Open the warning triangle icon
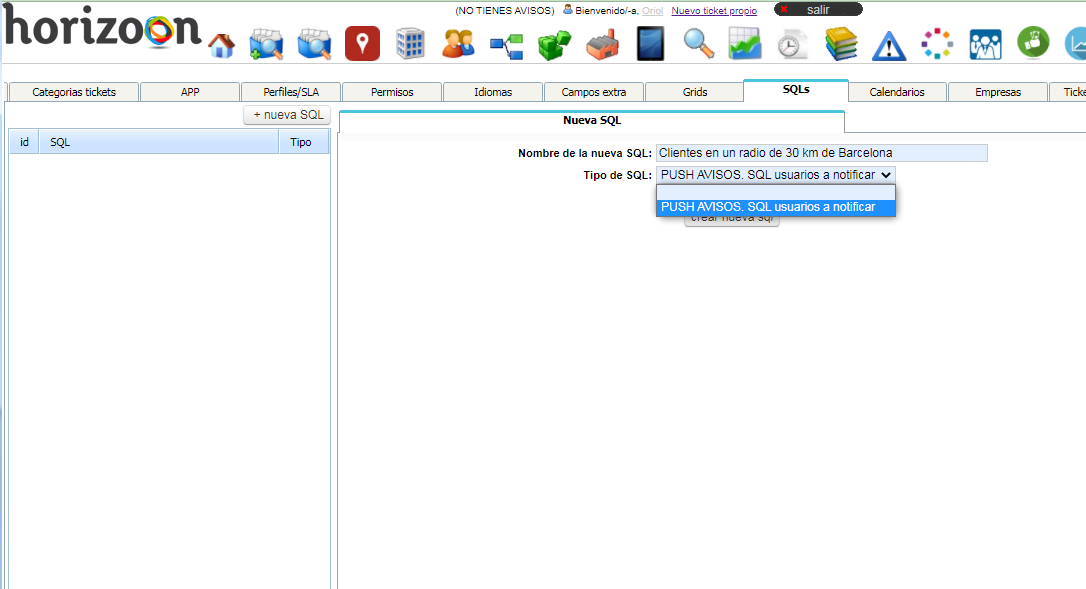This screenshot has height=589, width=1086. click(888, 45)
